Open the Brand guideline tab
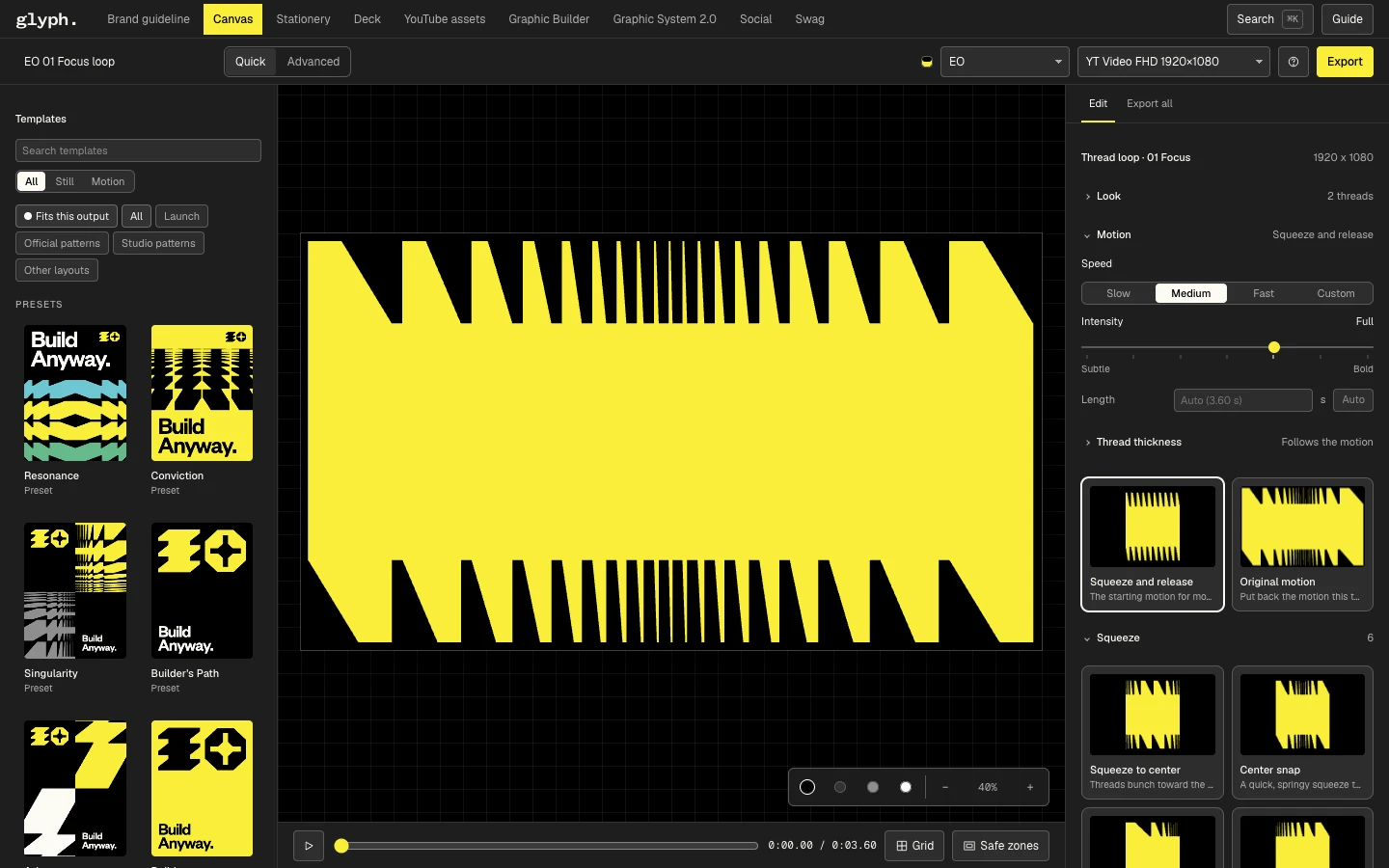 click(x=149, y=19)
